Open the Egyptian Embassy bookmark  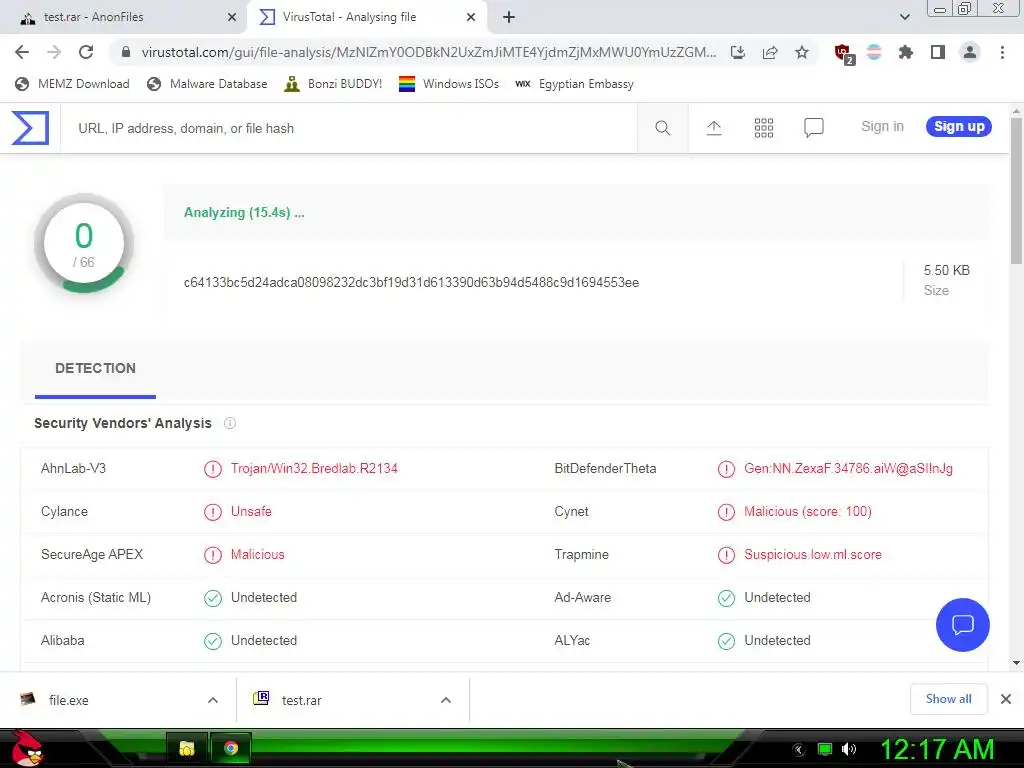tap(575, 84)
